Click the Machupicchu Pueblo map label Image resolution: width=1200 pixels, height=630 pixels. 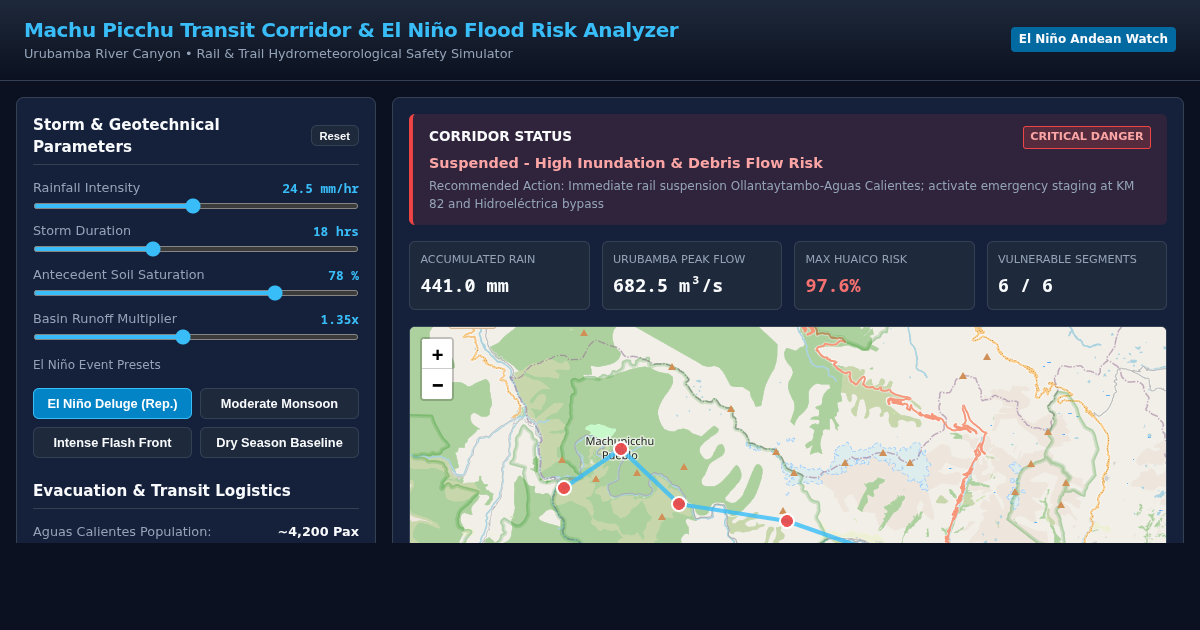pos(620,448)
